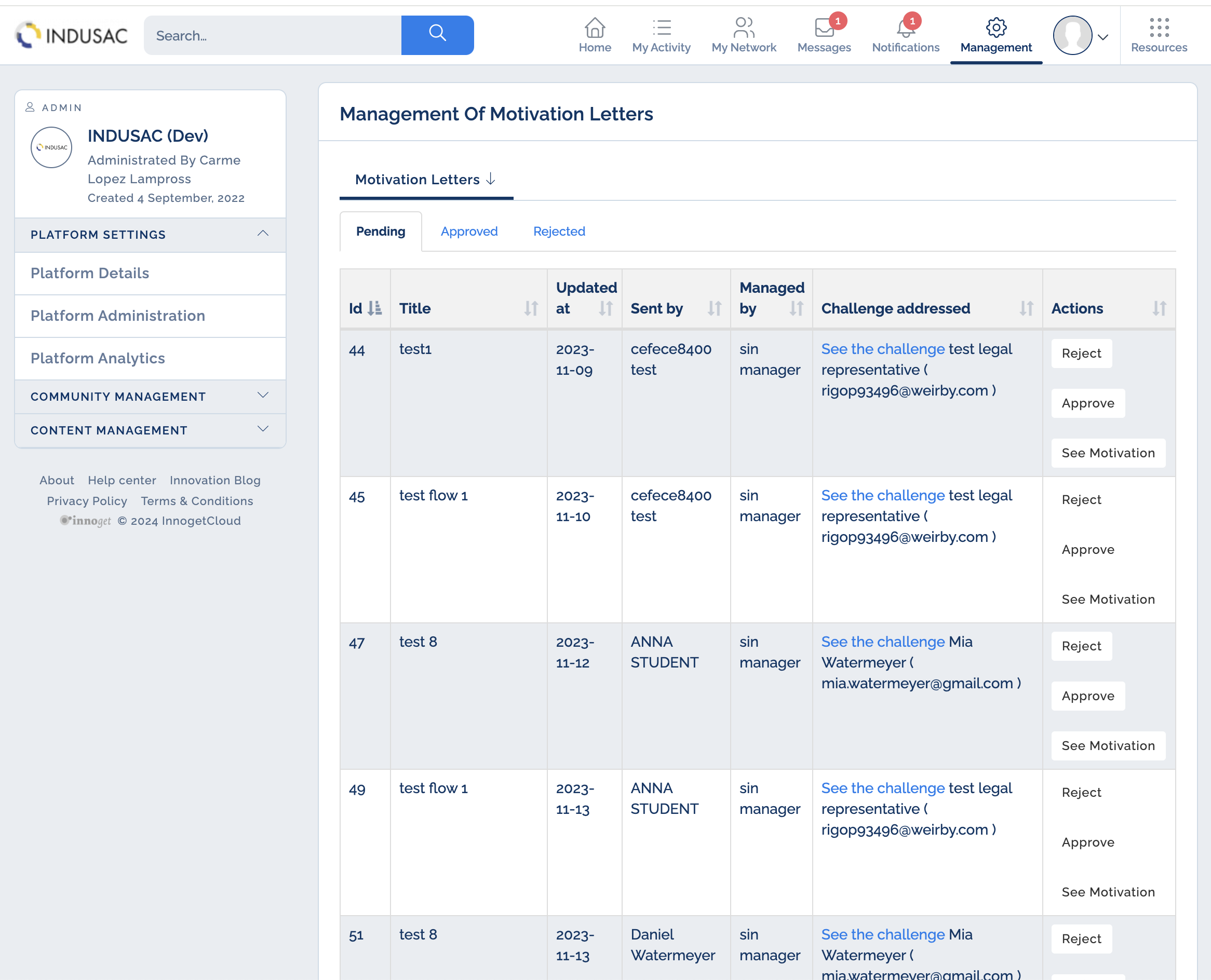Collapse Platform Settings section
This screenshot has height=980, width=1211.
click(x=263, y=234)
